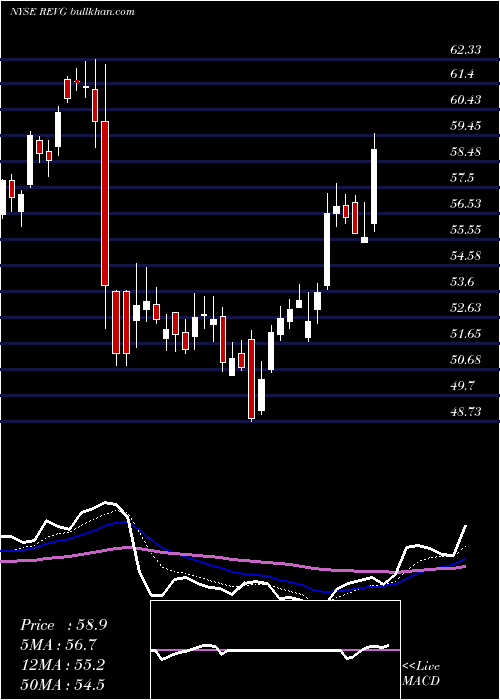Screen dimensions: 500x700
Task: Click the 60.43 price axis label
Action: click(x=466, y=100)
